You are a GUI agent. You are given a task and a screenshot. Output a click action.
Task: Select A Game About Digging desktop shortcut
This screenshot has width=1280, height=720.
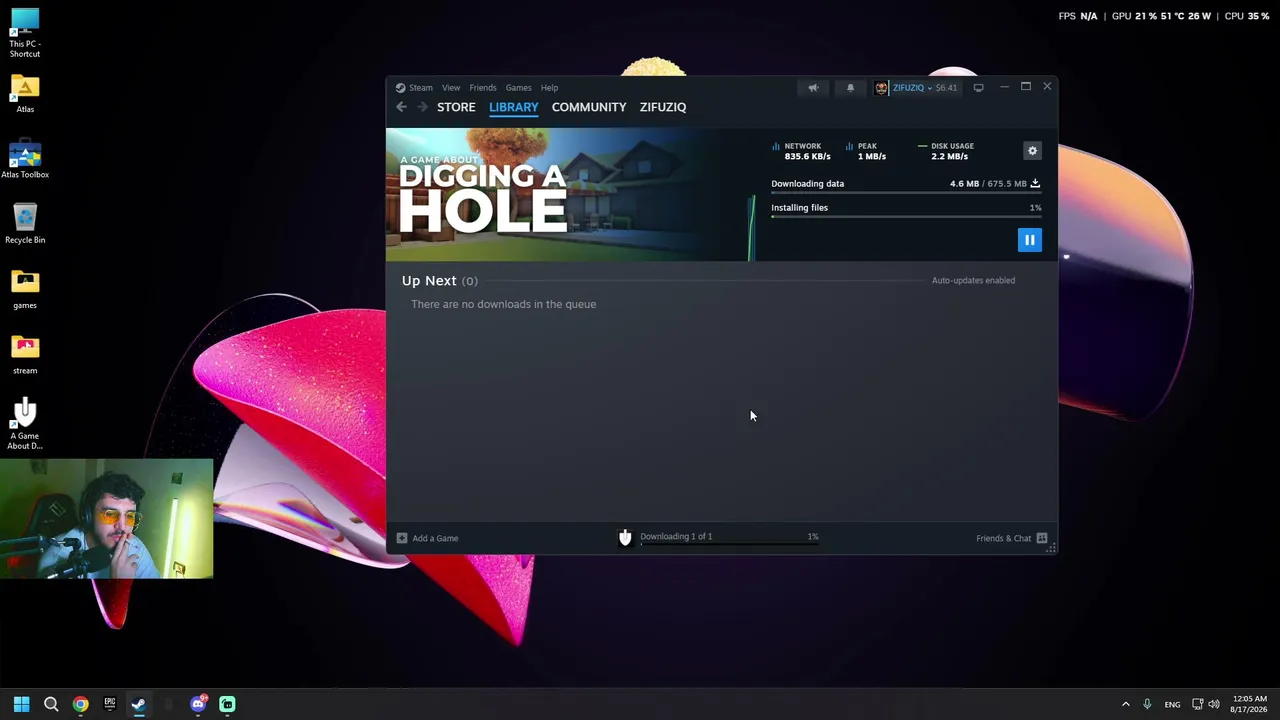[25, 423]
